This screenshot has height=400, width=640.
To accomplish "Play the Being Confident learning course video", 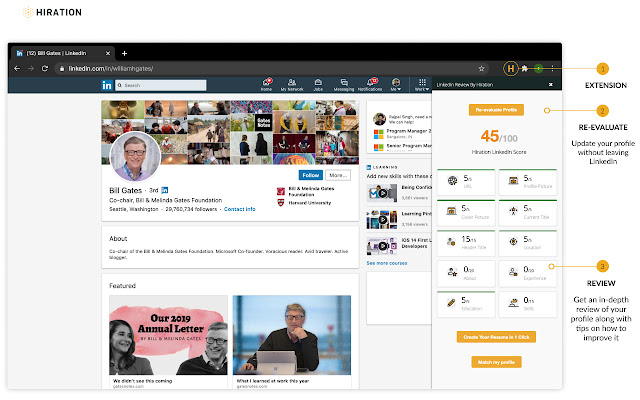I will point(382,193).
